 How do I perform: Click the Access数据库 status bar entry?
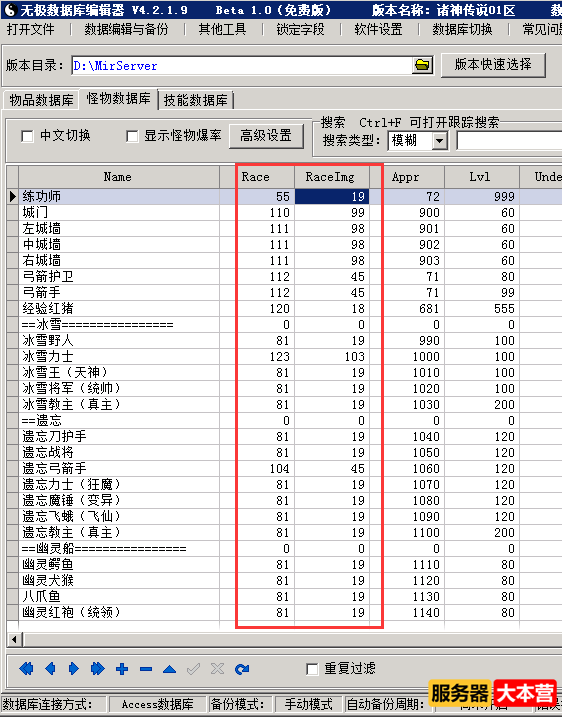coord(157,704)
